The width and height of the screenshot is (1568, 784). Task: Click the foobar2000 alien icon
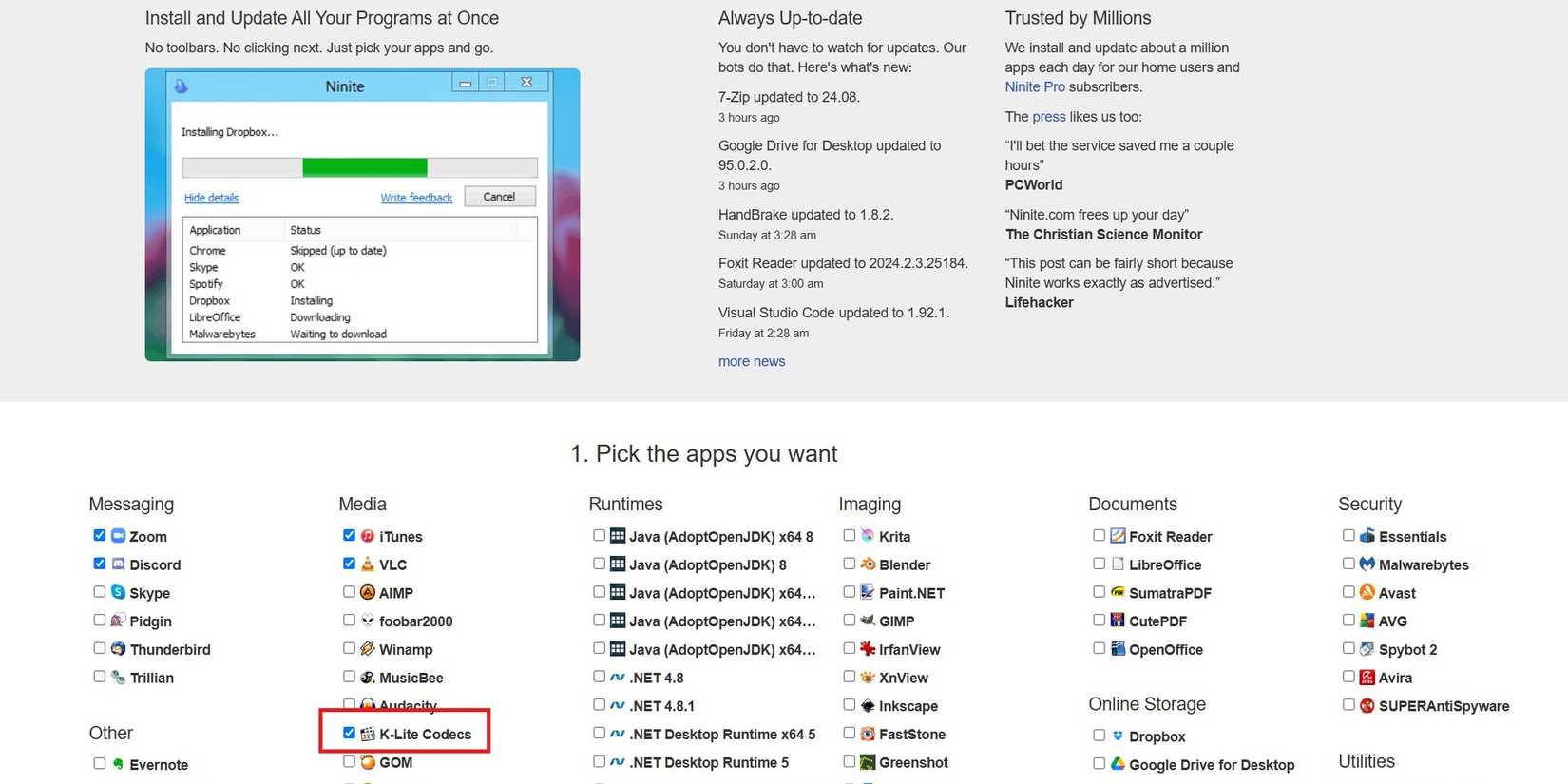[368, 621]
